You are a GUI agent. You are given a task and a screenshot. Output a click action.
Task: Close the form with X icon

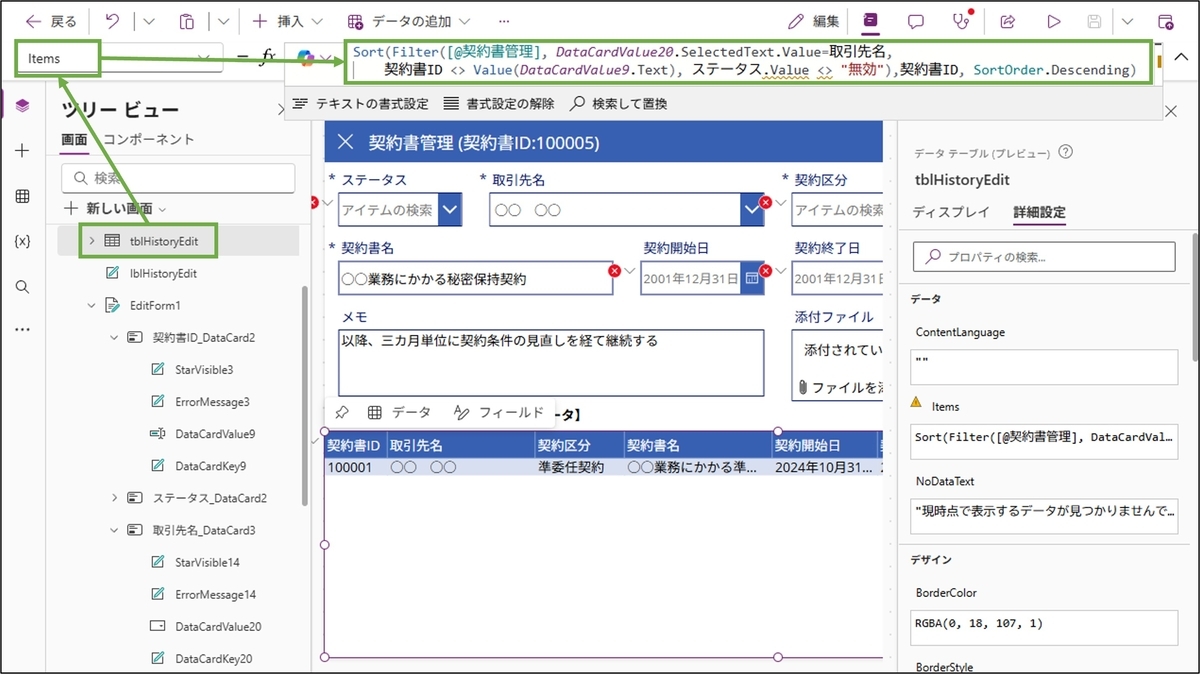[x=346, y=143]
